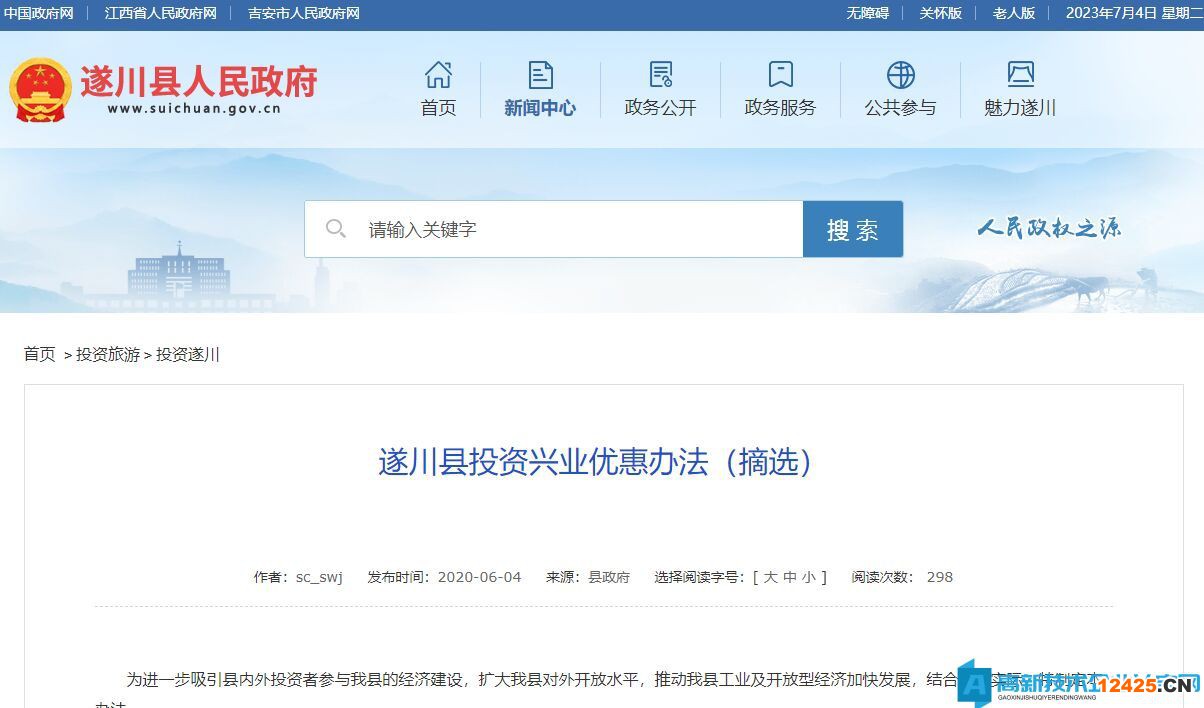Open 新闻中心 via its document icon

[540, 74]
